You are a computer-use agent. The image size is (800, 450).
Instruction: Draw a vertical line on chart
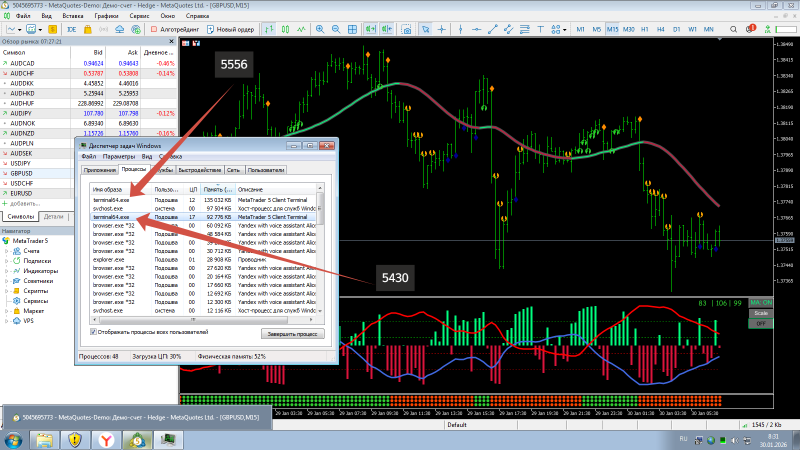[x=460, y=30]
